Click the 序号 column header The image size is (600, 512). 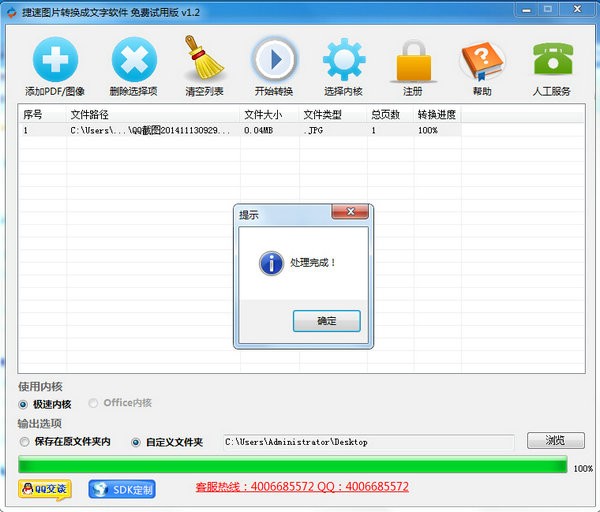pos(42,114)
